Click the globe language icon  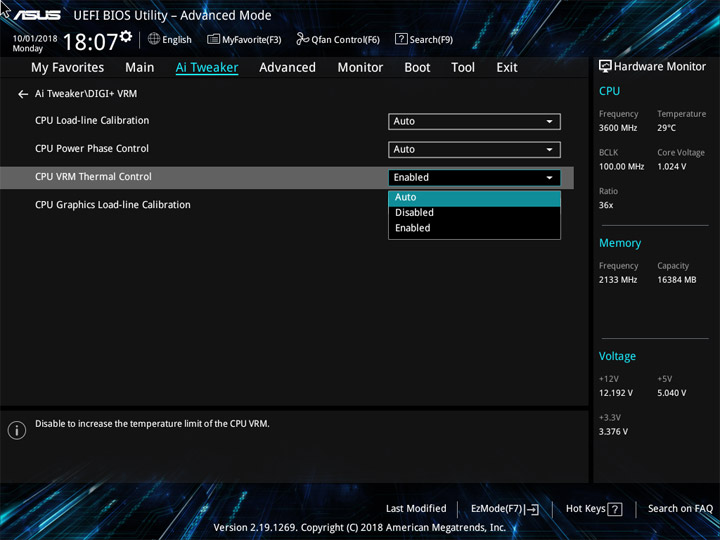[154, 39]
